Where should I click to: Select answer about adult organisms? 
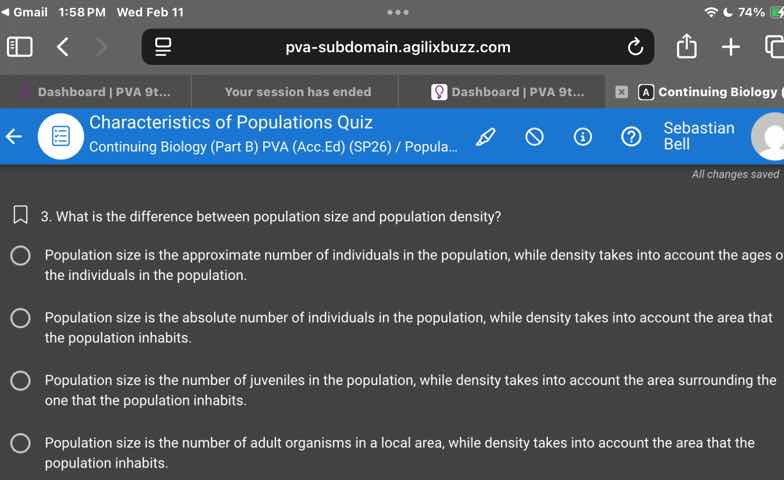pos(20,443)
